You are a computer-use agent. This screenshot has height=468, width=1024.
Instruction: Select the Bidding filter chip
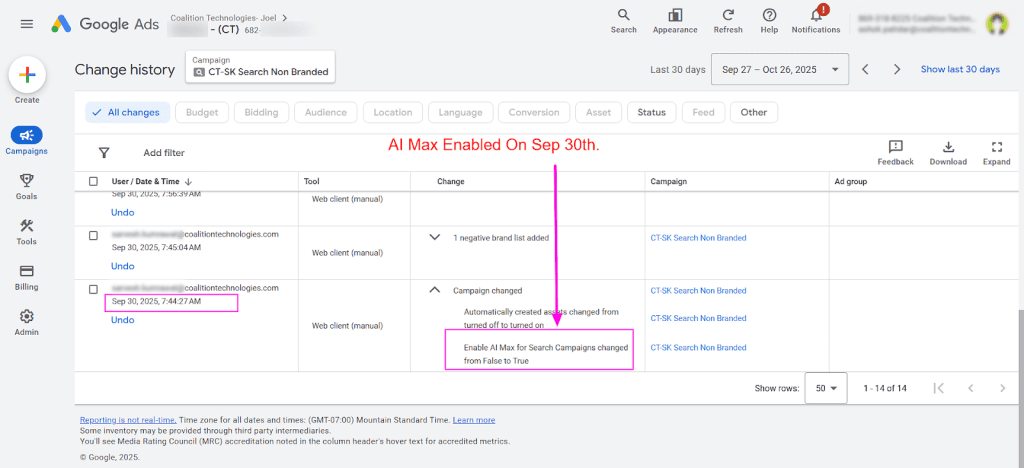coord(261,112)
